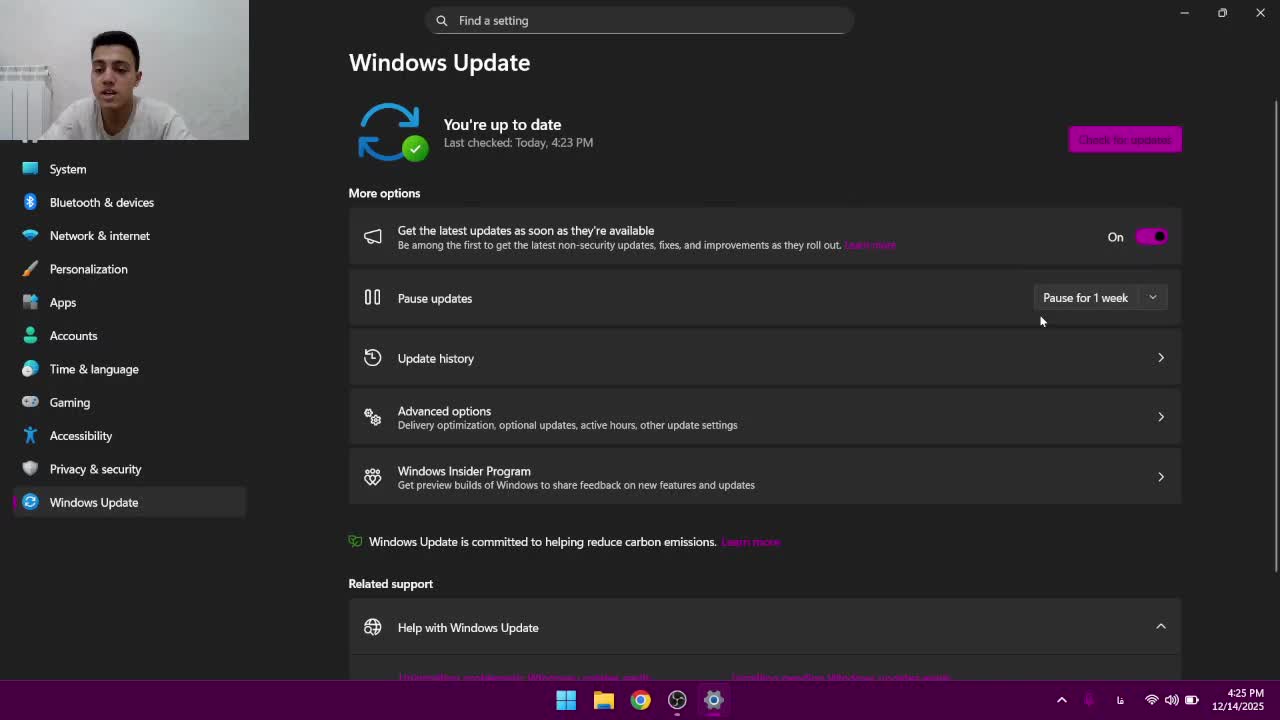Click the Windows Update sync status icon
The height and width of the screenshot is (720, 1280).
391,132
